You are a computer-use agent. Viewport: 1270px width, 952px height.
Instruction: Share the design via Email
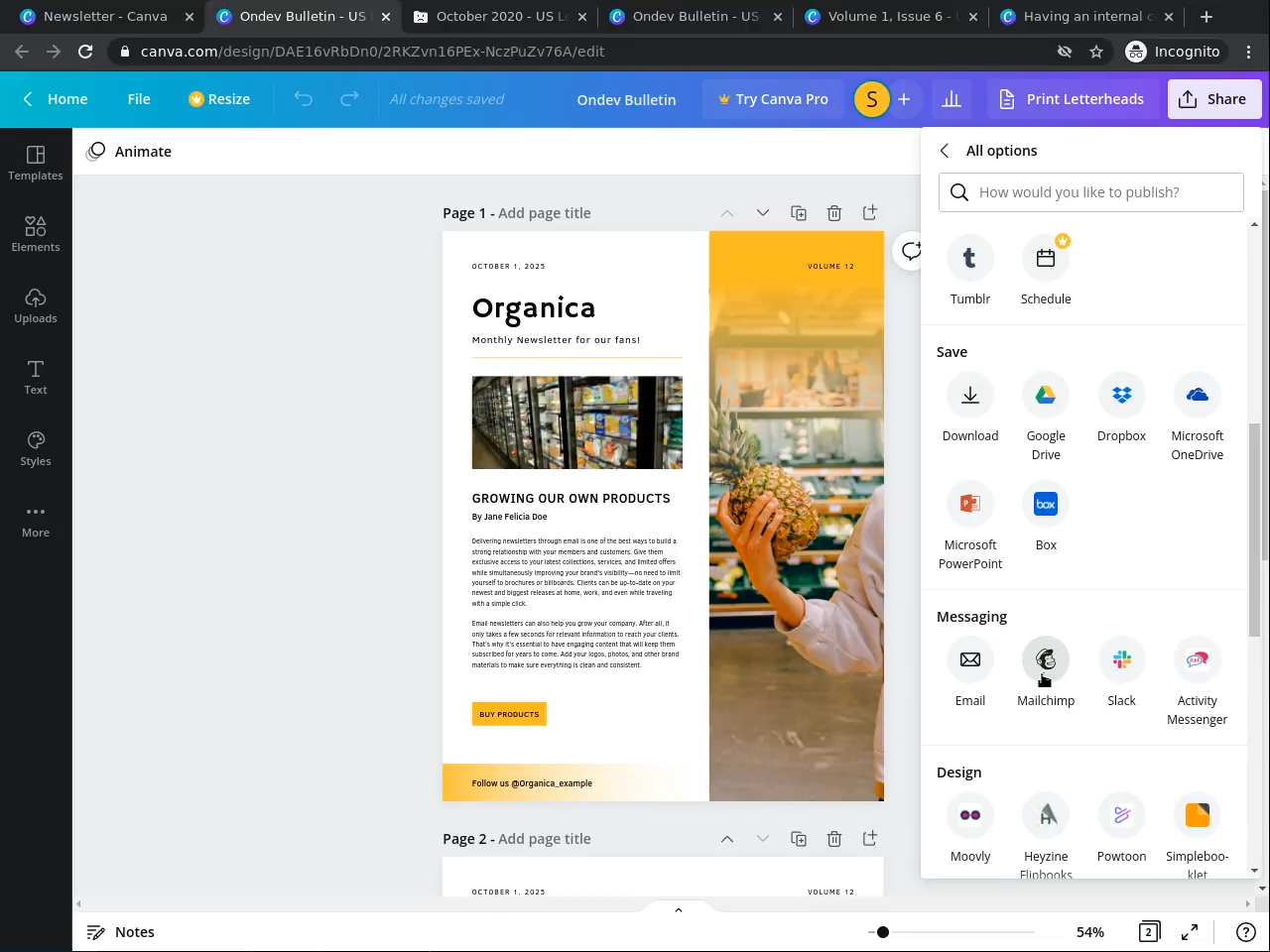coord(970,672)
